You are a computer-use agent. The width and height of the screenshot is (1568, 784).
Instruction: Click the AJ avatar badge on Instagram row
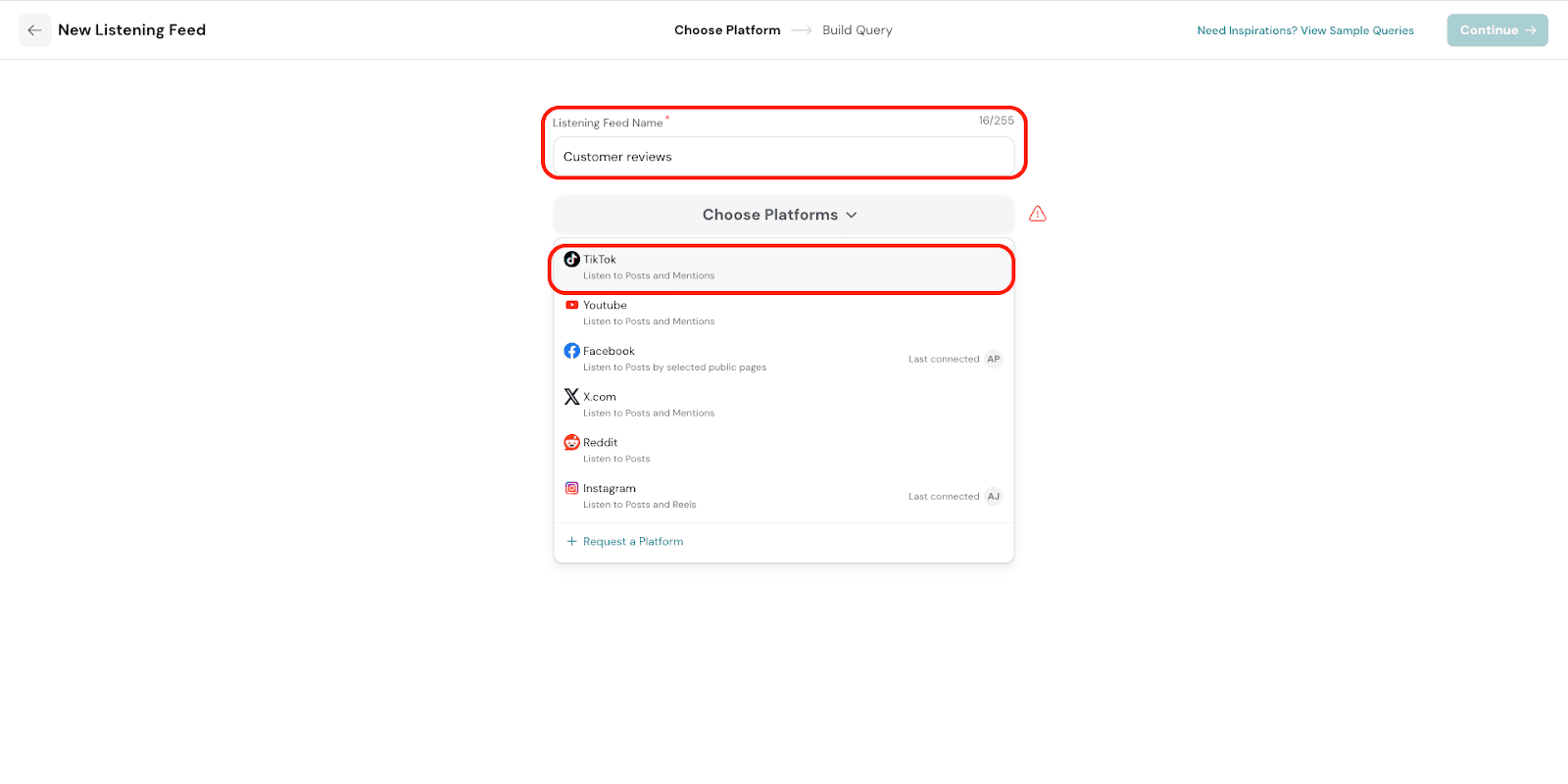[994, 496]
